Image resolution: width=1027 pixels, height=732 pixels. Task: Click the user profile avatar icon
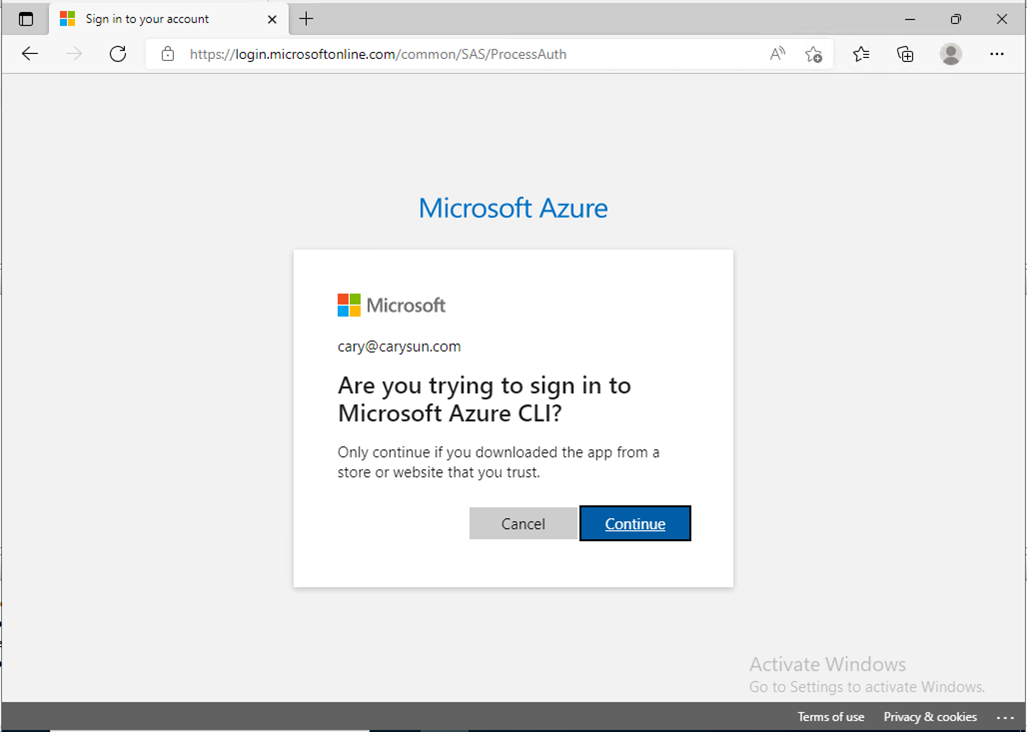point(951,54)
